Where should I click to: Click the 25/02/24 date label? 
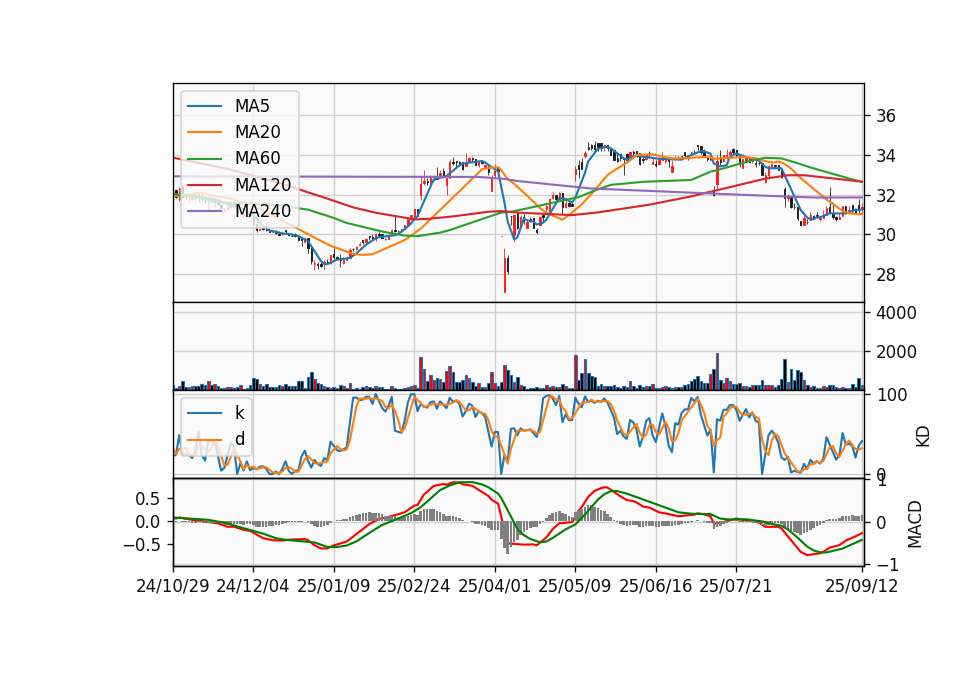click(414, 586)
